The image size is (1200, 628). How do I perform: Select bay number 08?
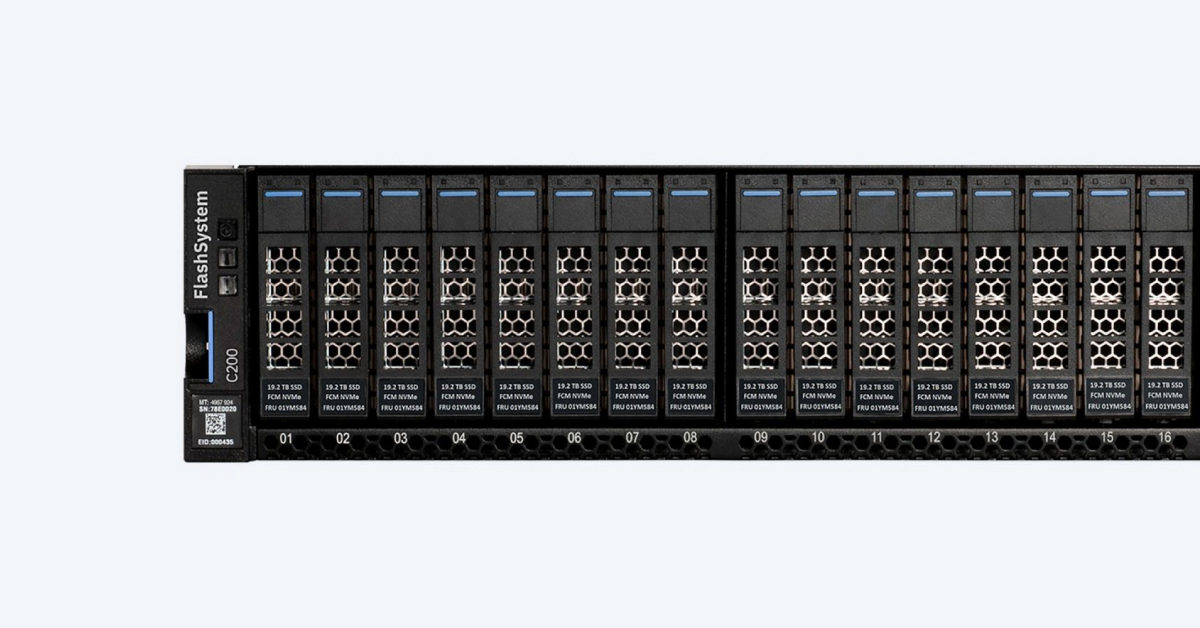click(x=690, y=438)
